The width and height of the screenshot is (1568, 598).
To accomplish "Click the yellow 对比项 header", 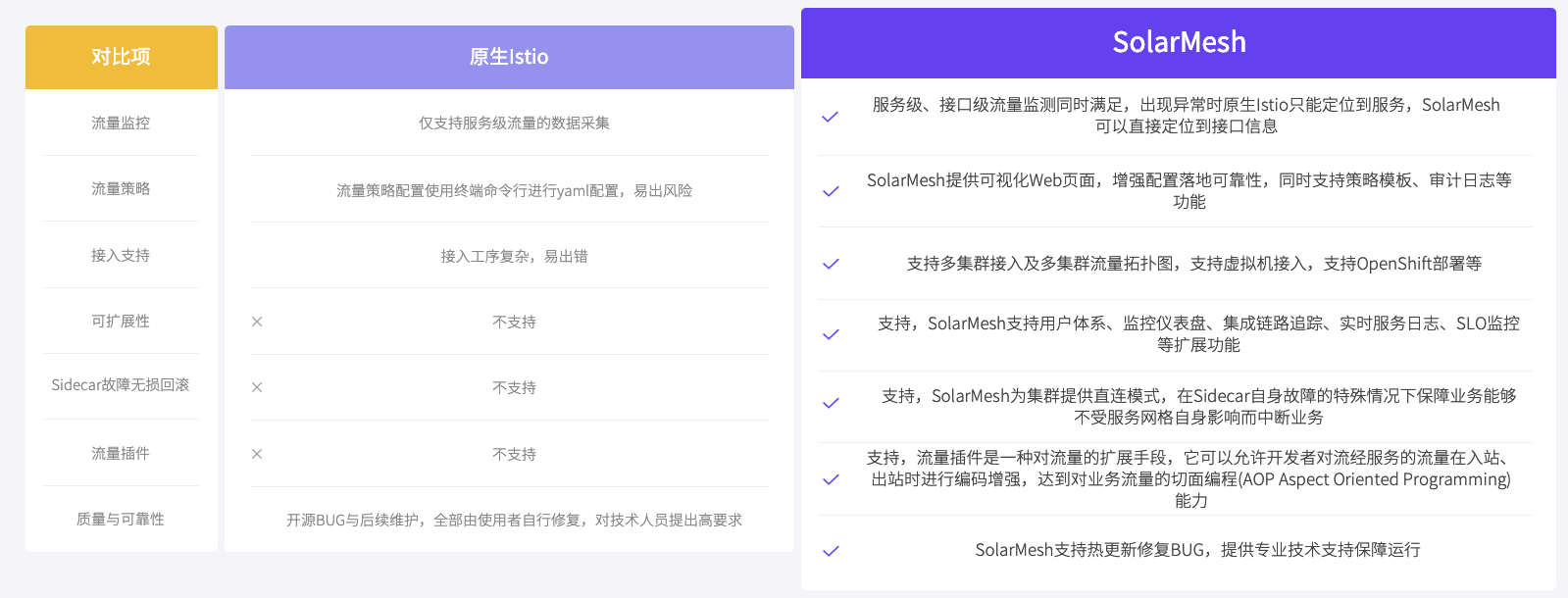I will pyautogui.click(x=121, y=57).
